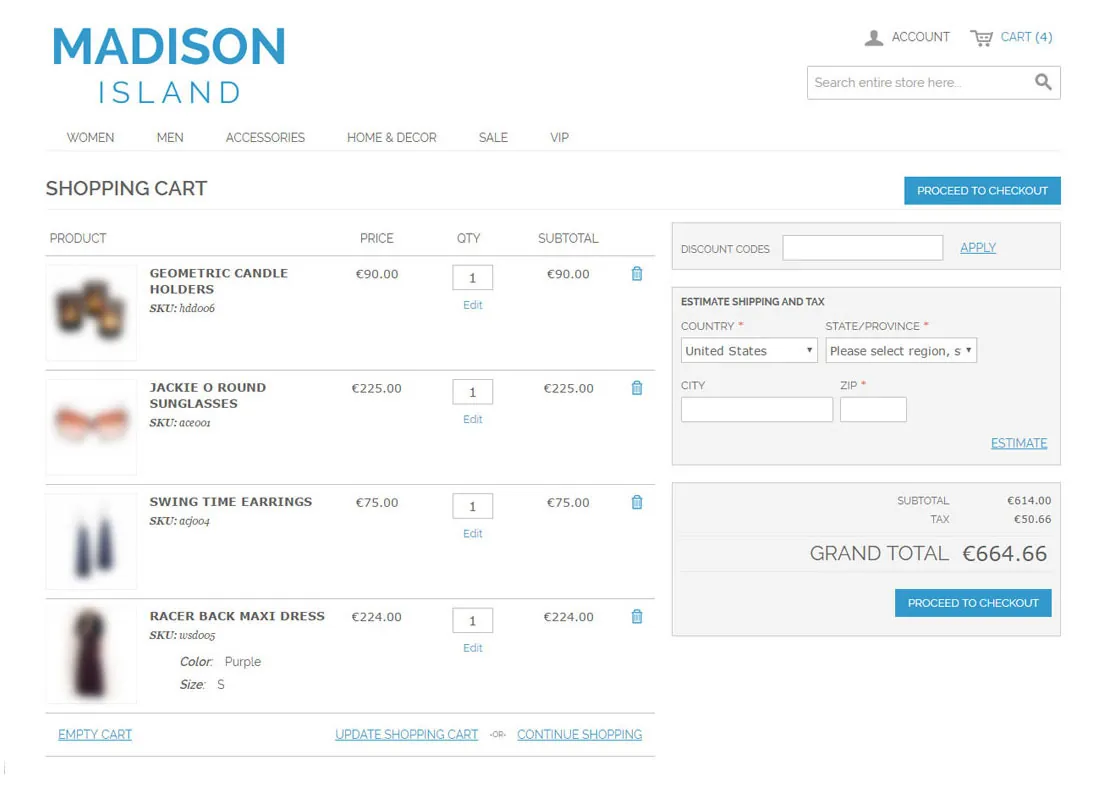Click the search magnifier icon
The image size is (1100, 795).
pos(1043,82)
